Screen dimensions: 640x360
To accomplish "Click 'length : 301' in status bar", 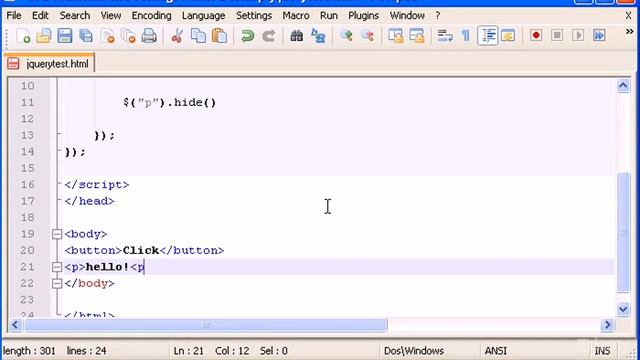I will (29, 351).
